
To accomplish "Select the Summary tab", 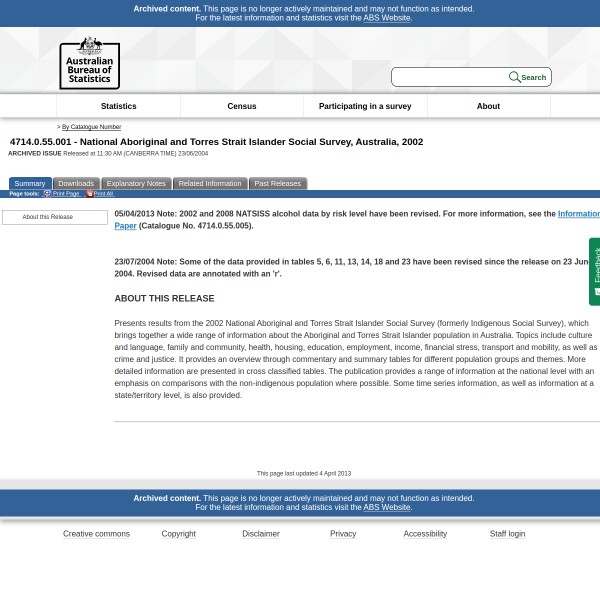I will (x=29, y=183).
